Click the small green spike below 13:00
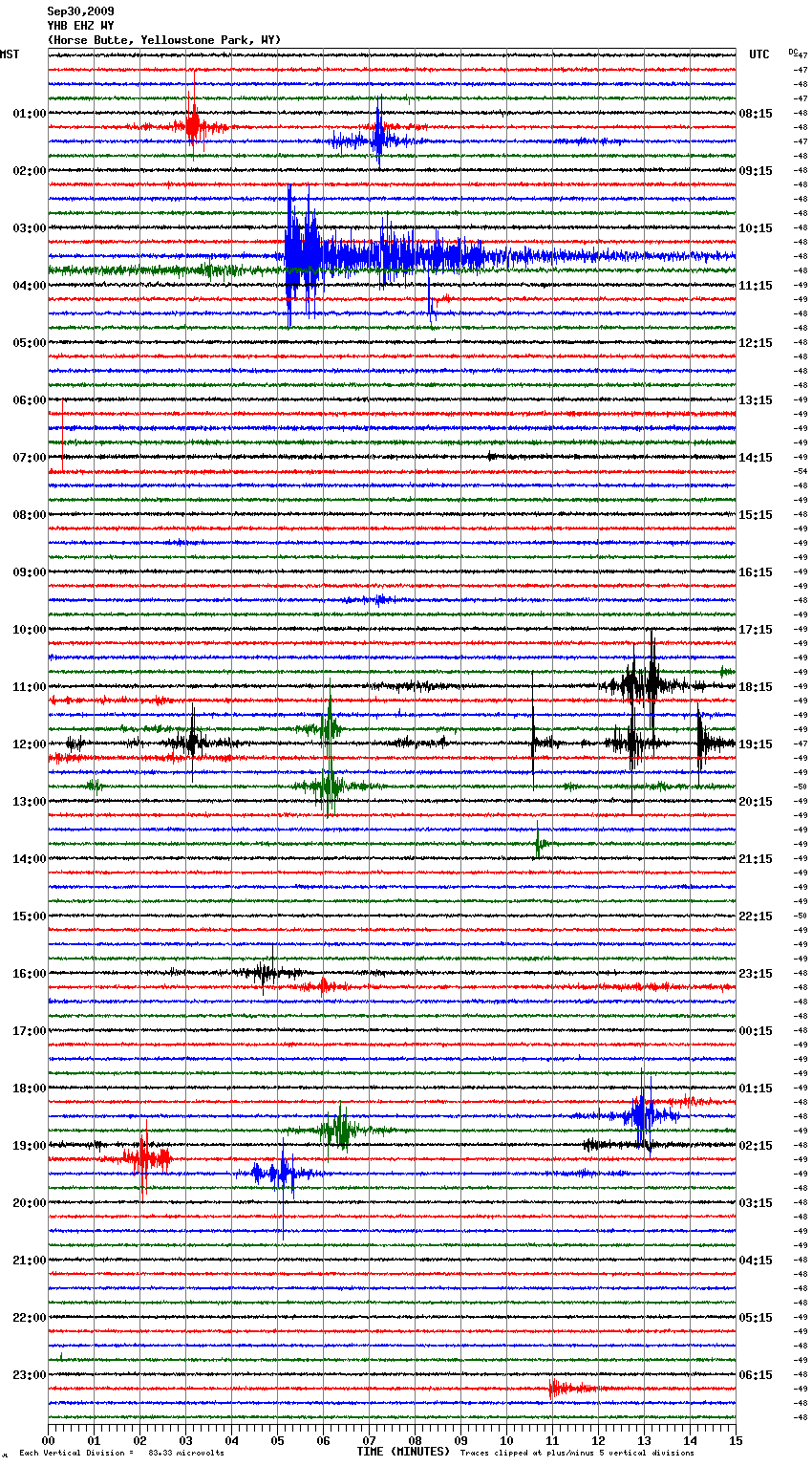The width and height of the screenshot is (812, 1466). (540, 843)
